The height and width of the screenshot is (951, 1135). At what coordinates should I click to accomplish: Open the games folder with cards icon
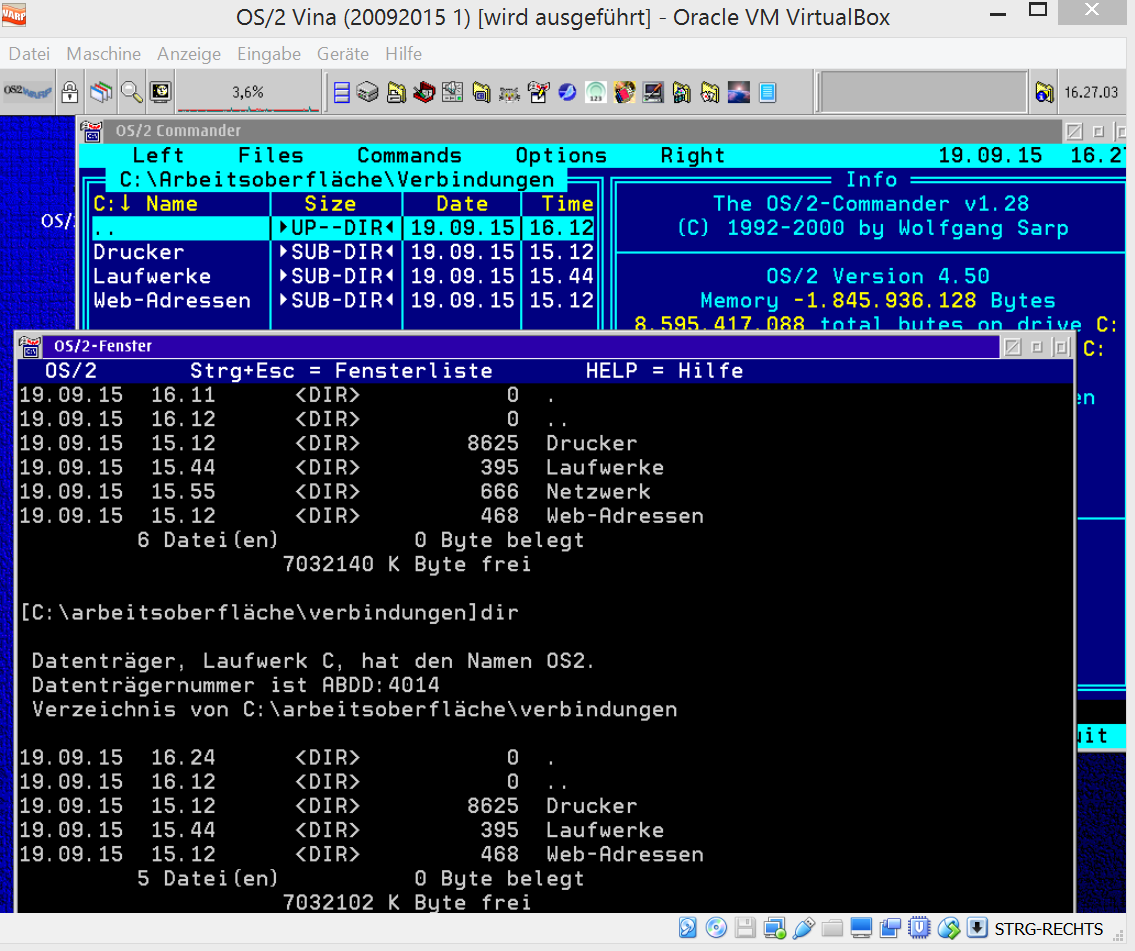tap(710, 93)
